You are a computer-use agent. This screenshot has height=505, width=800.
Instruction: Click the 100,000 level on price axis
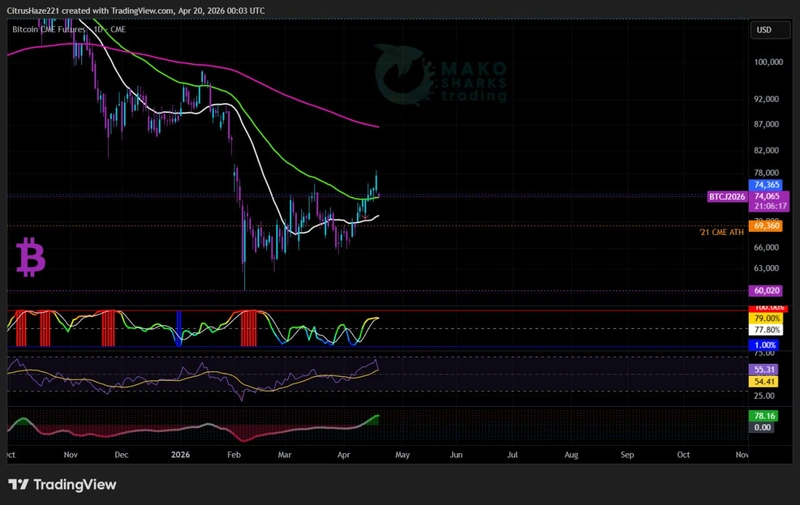point(767,62)
